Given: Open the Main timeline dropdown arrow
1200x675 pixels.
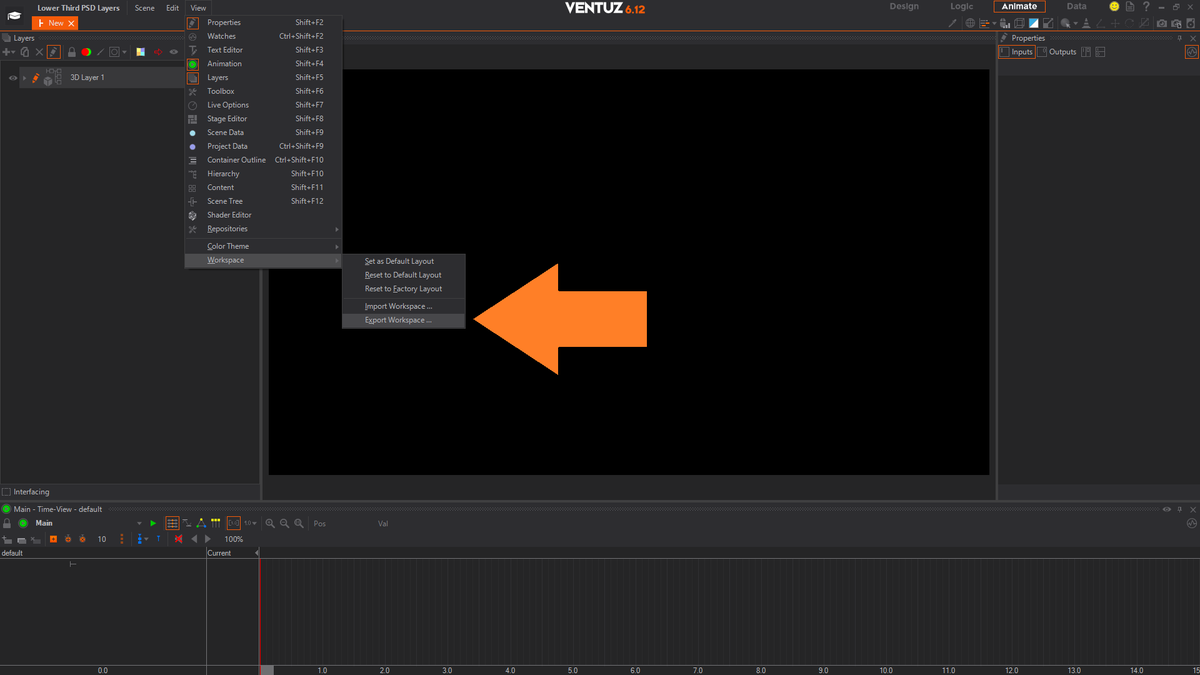Looking at the screenshot, I should tap(139, 523).
